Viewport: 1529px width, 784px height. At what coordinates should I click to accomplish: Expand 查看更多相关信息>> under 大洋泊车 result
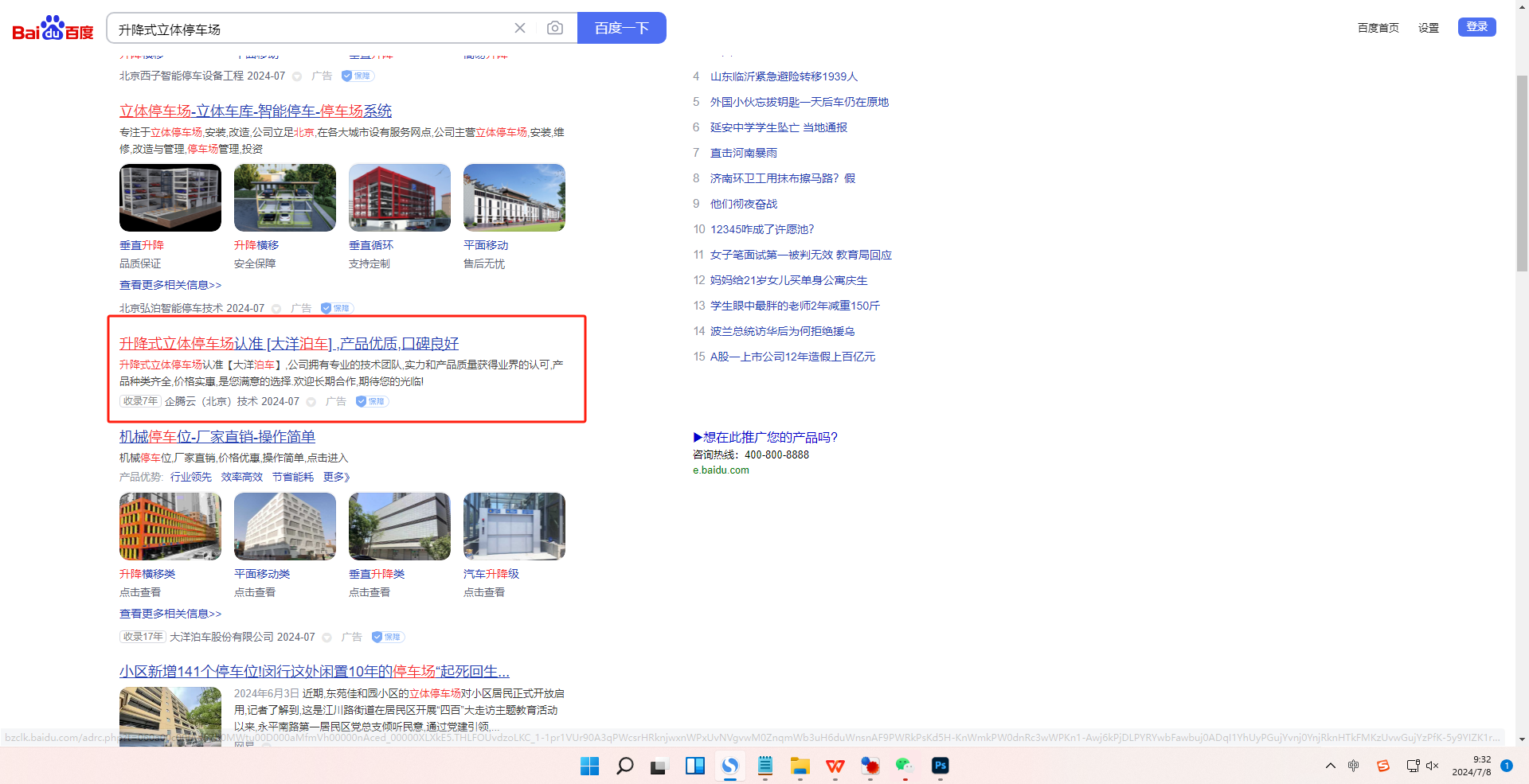(170, 614)
